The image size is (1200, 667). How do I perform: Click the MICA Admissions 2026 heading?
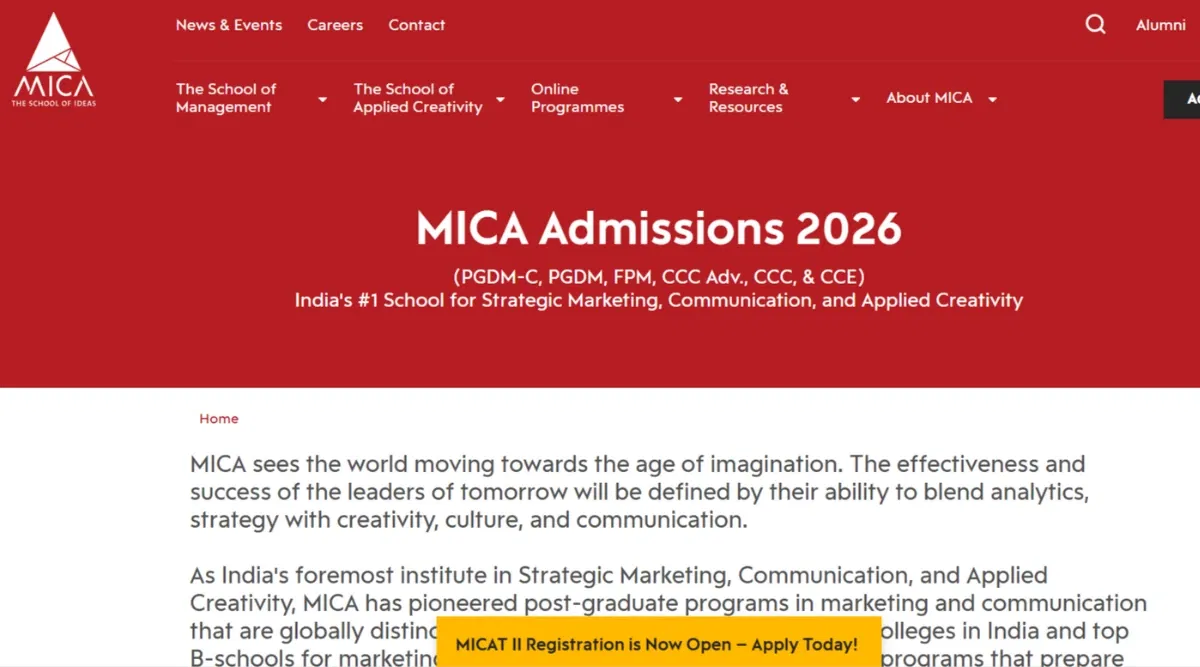click(x=659, y=230)
